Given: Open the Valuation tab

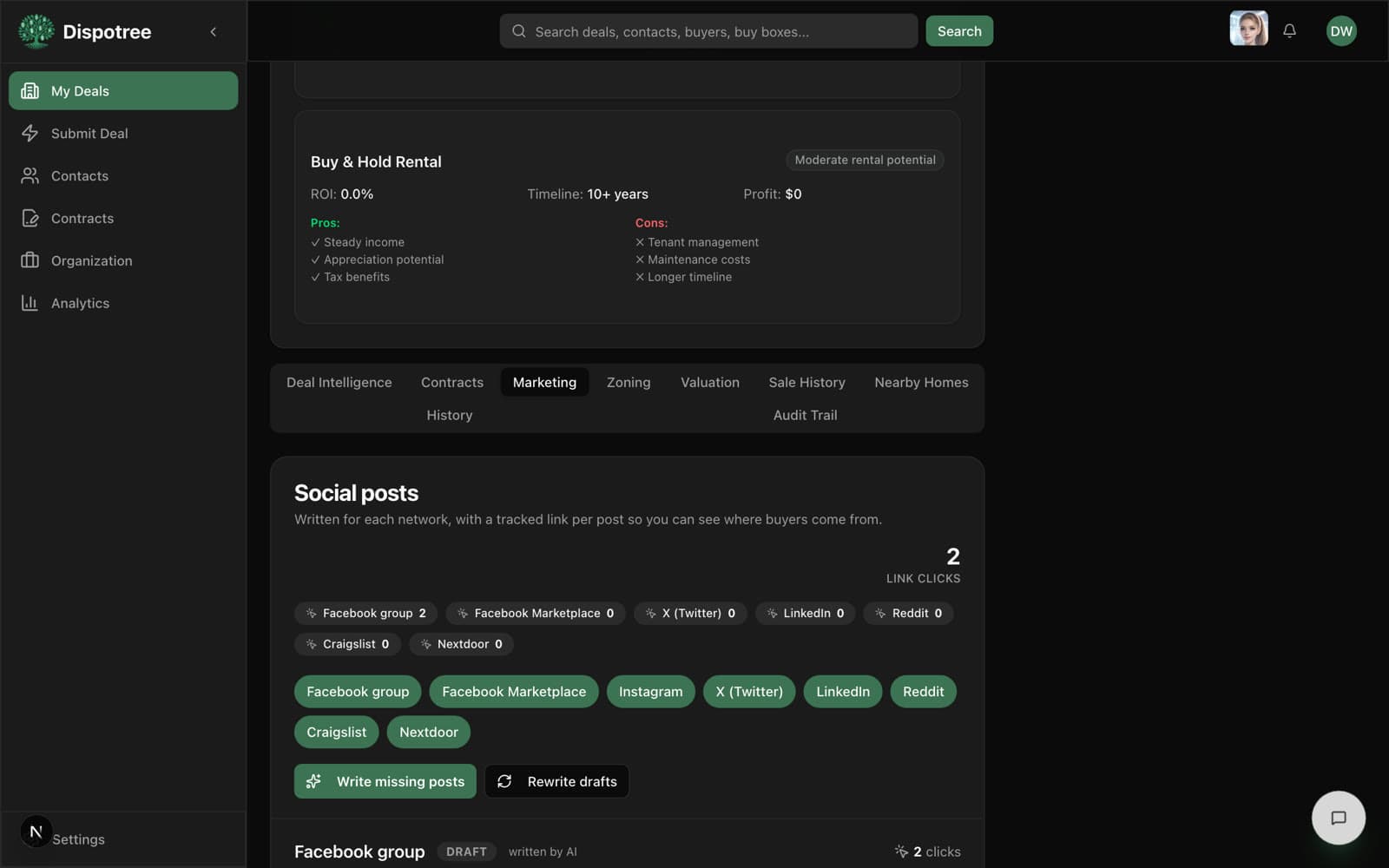Looking at the screenshot, I should tap(710, 382).
